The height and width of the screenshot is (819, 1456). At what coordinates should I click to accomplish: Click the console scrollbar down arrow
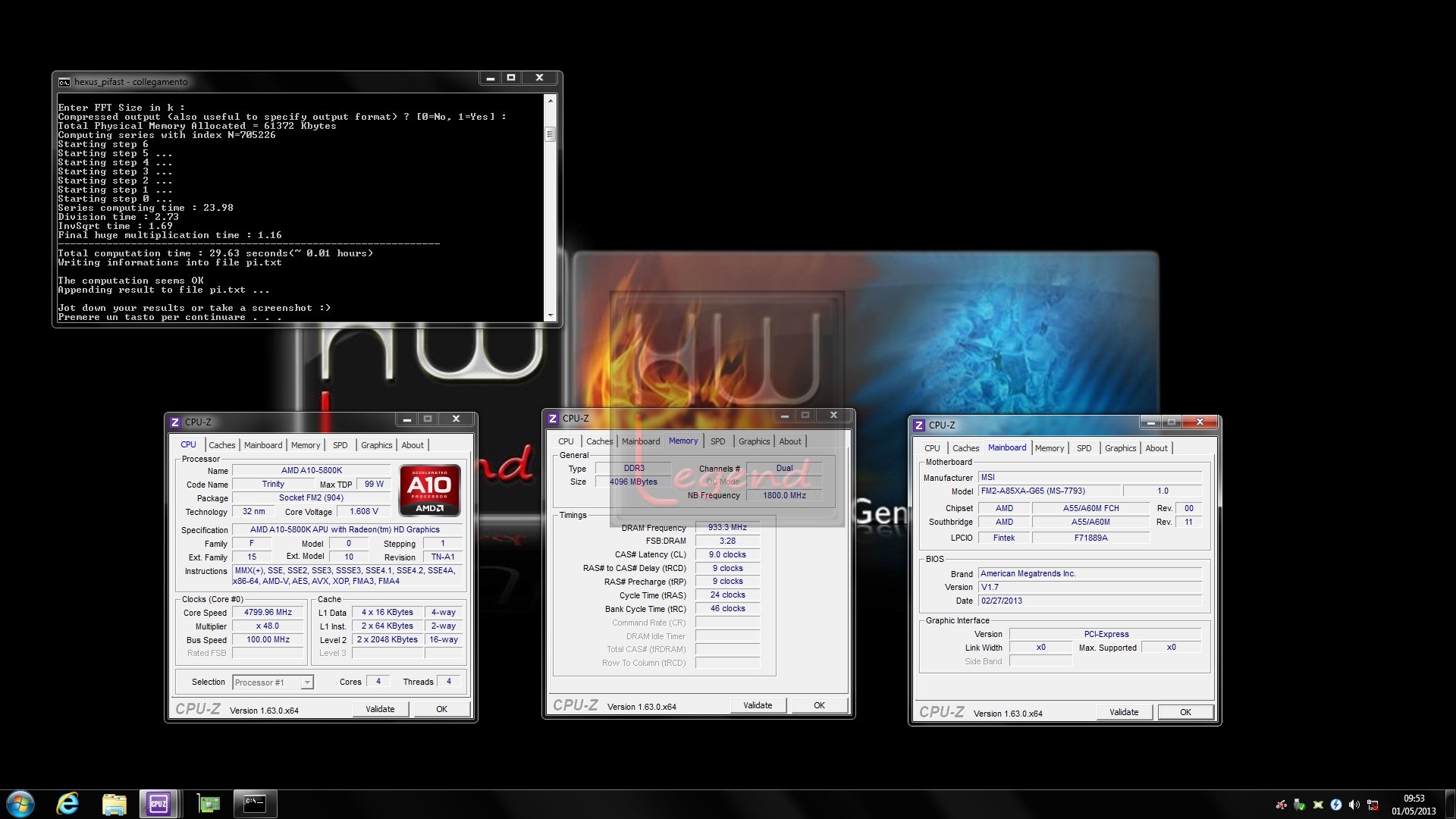tap(551, 315)
